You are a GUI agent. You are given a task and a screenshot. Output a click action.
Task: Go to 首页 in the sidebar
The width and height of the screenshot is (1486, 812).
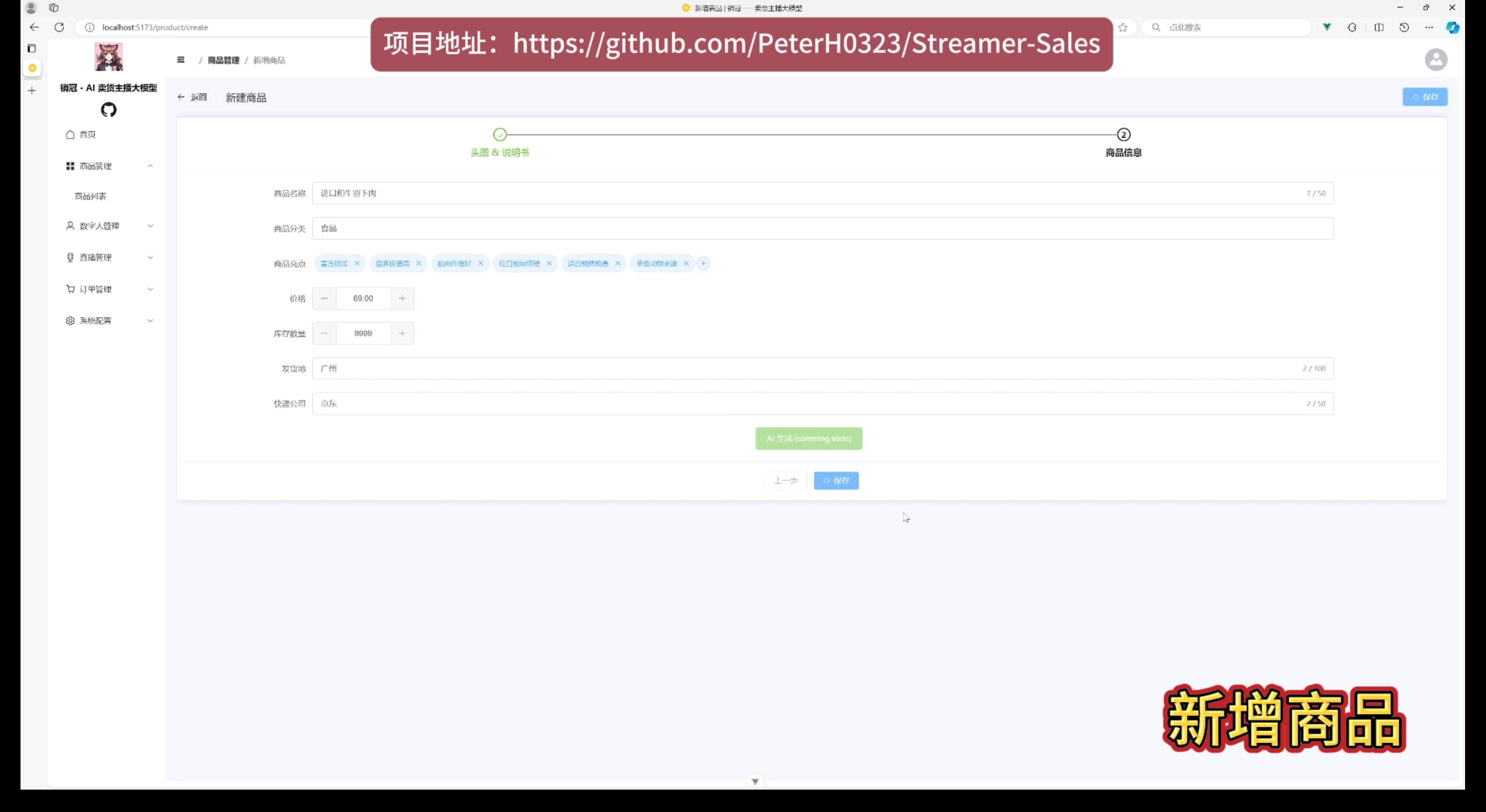(x=87, y=134)
